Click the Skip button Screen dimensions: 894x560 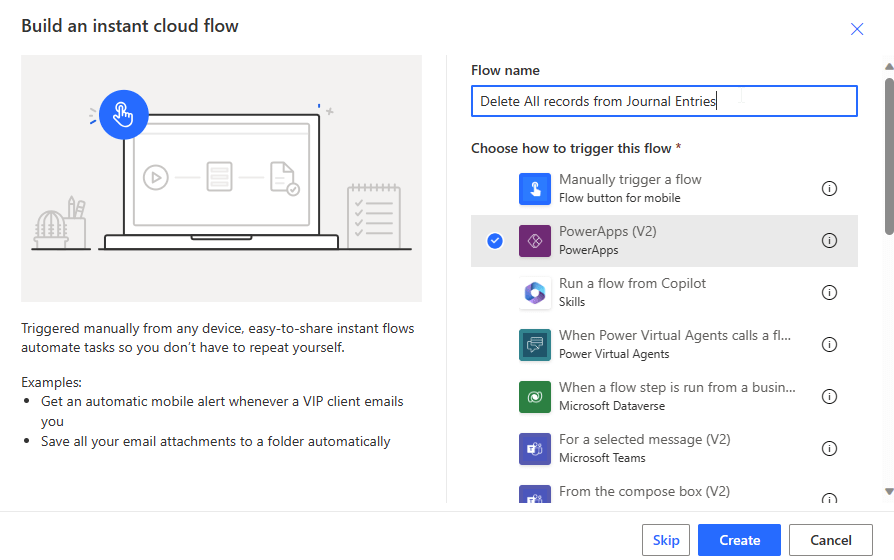pos(666,540)
